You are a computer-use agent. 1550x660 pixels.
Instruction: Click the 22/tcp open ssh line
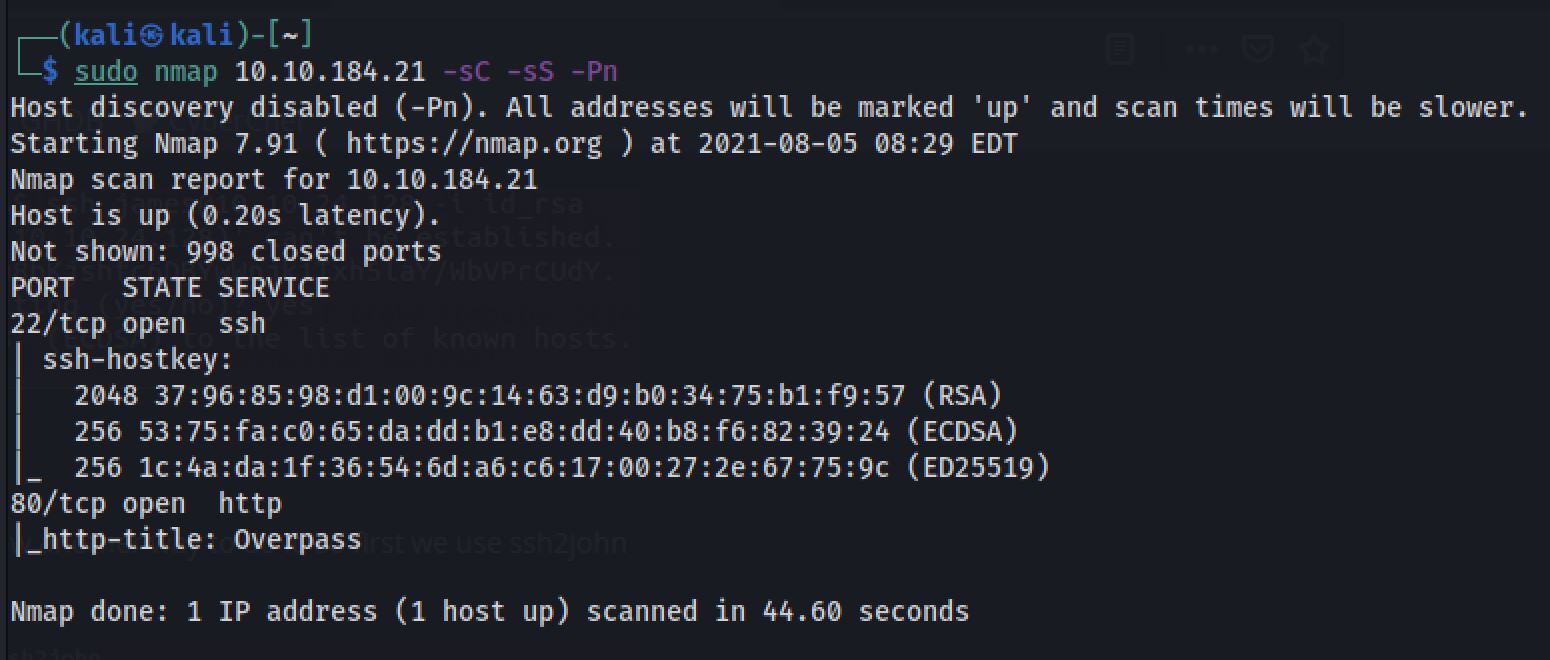pos(138,324)
